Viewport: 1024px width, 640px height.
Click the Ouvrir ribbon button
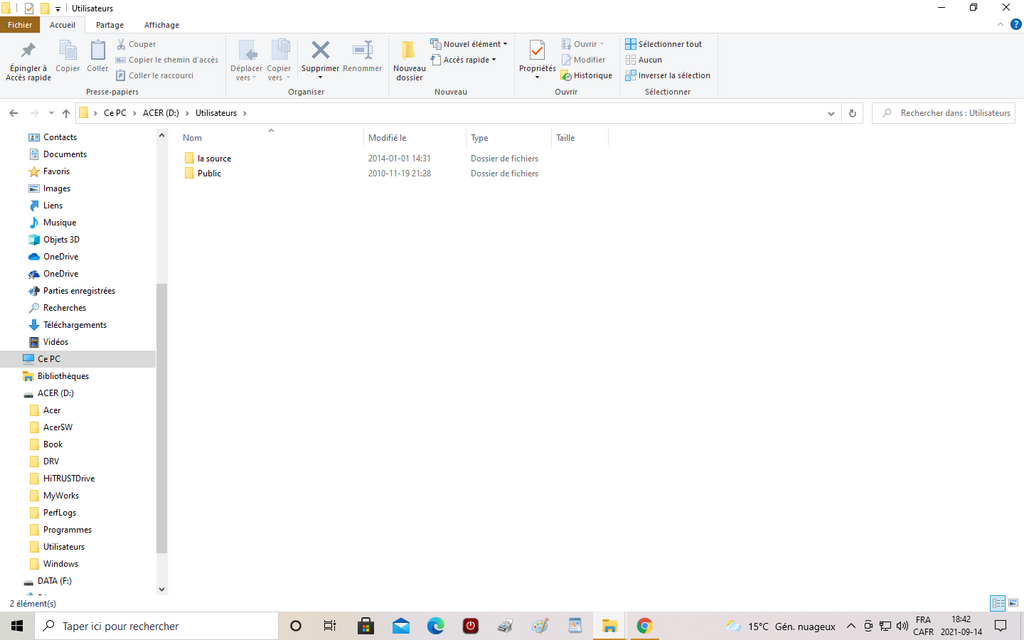click(x=583, y=44)
